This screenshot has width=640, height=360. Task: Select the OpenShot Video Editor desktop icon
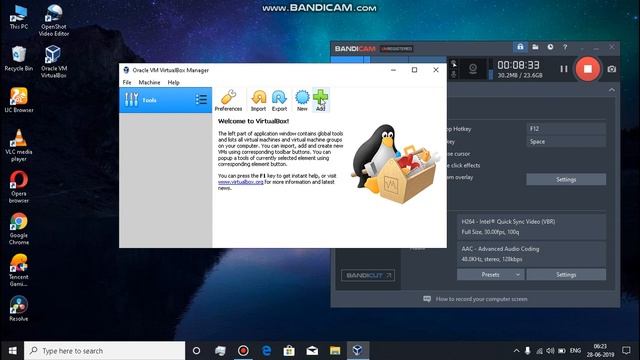(x=53, y=20)
